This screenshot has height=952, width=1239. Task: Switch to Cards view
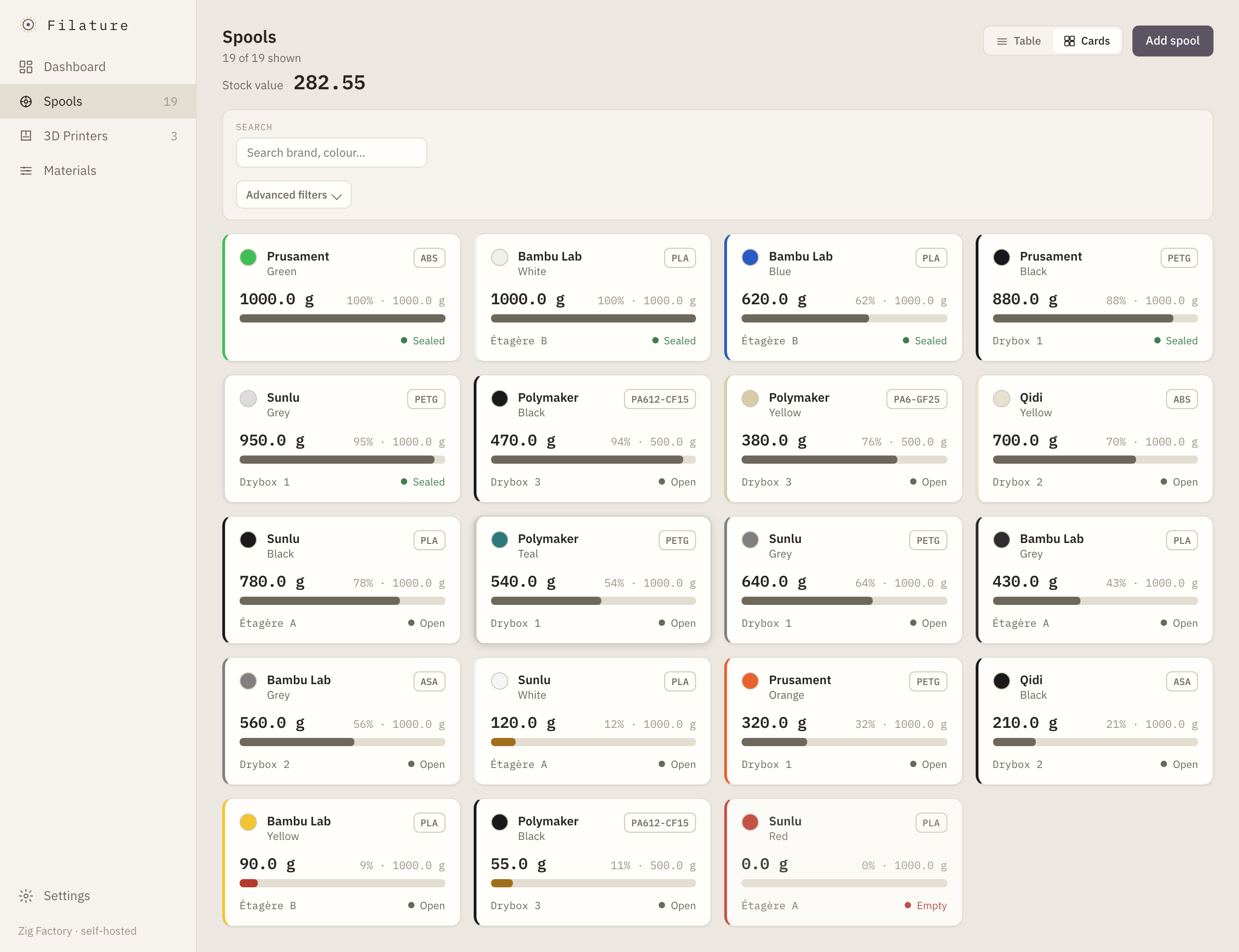pyautogui.click(x=1086, y=41)
